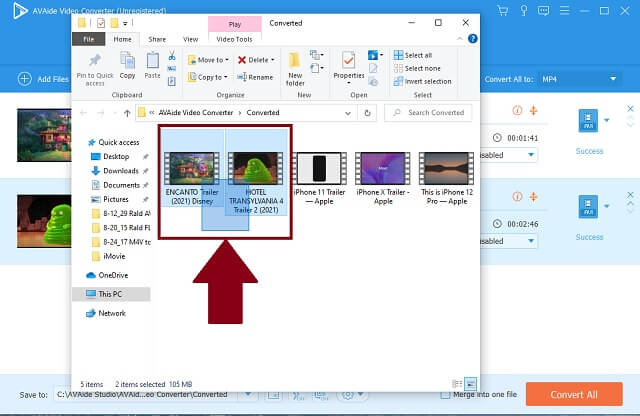Remove the first video with its X
Image resolution: width=640 pixels, height=416 pixels.
[x=631, y=109]
